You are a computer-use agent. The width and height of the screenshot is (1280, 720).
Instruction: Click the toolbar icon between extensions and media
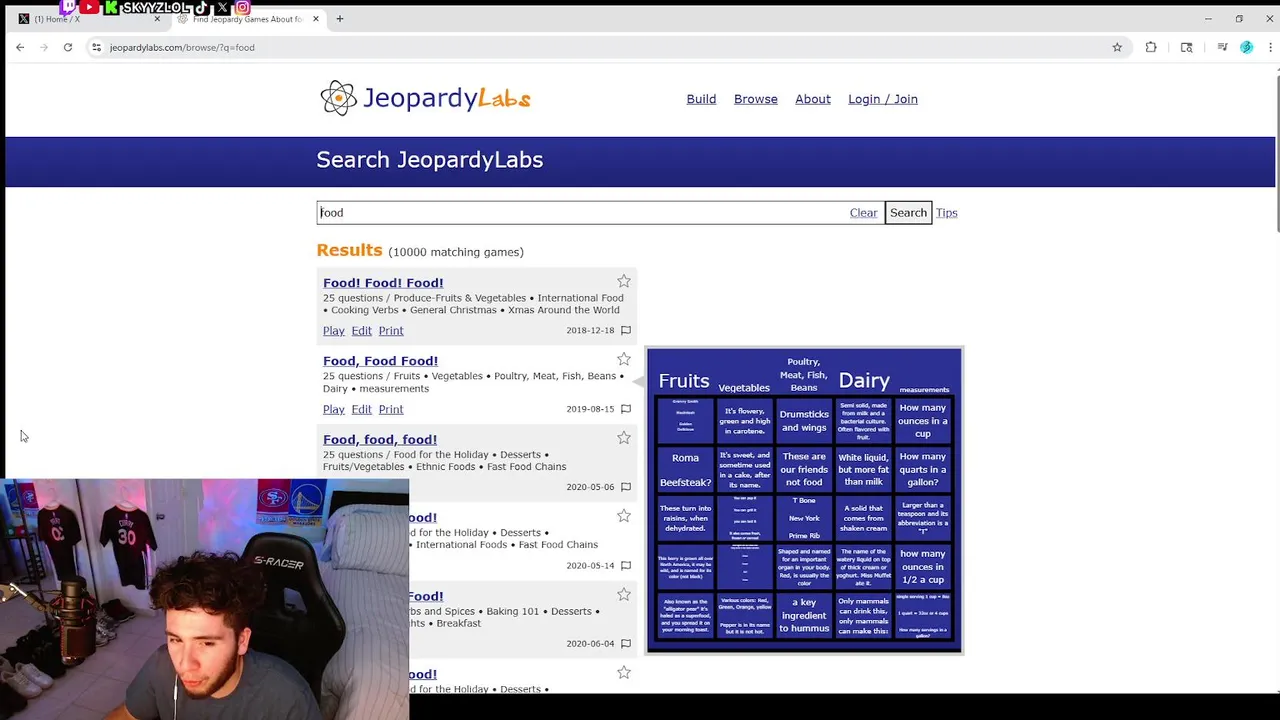1187,47
